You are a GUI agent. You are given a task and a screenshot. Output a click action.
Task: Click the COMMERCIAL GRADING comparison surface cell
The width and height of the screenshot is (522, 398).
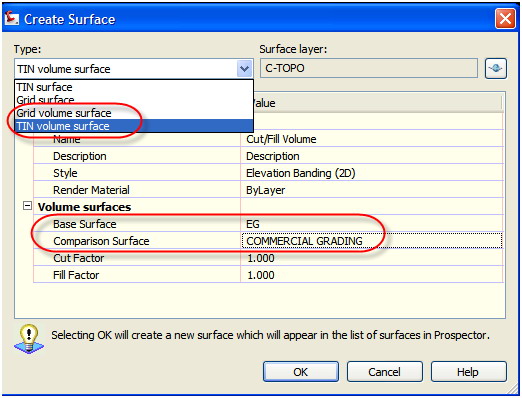[372, 241]
